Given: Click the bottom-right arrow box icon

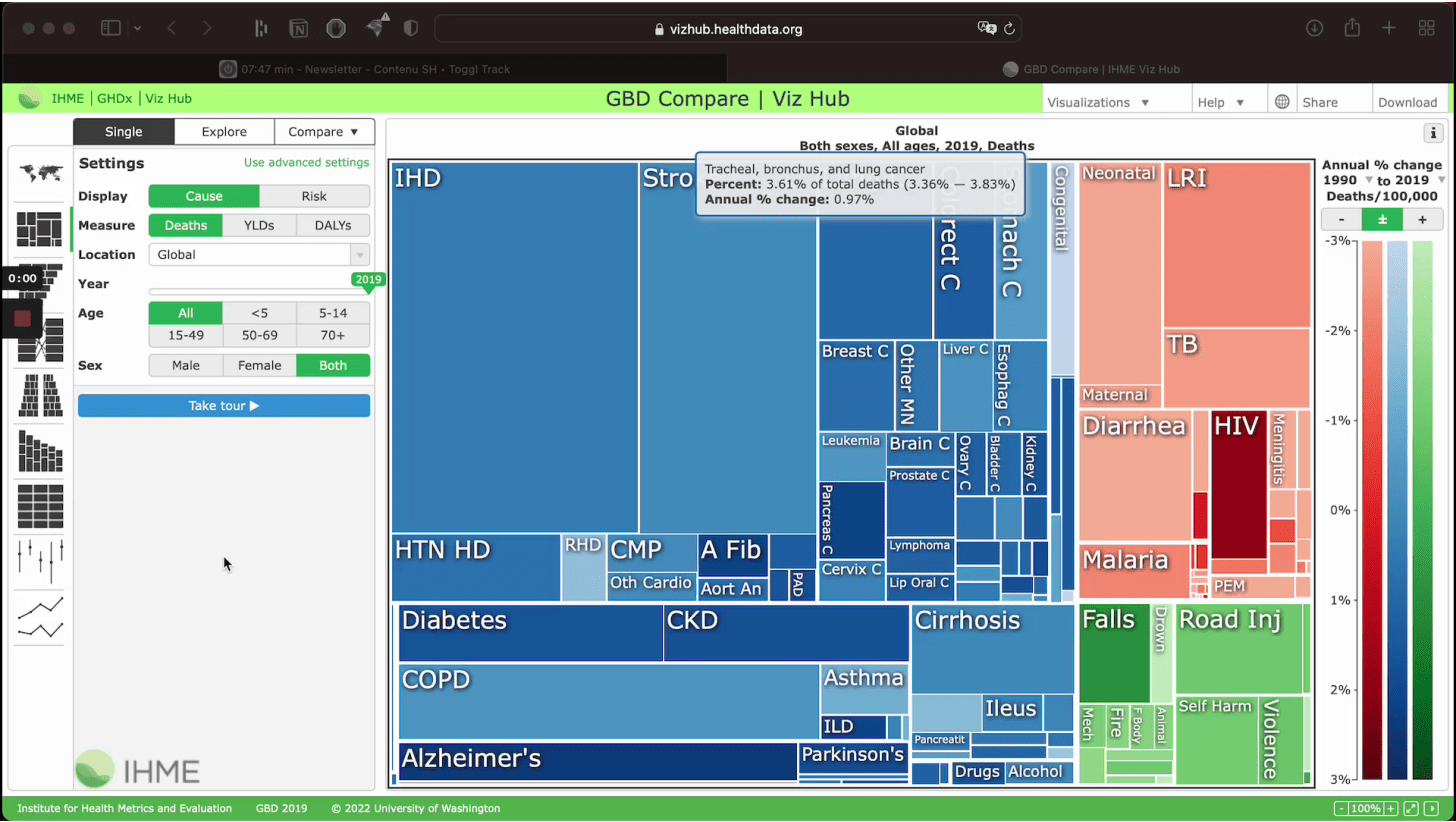Looking at the screenshot, I should (1430, 808).
